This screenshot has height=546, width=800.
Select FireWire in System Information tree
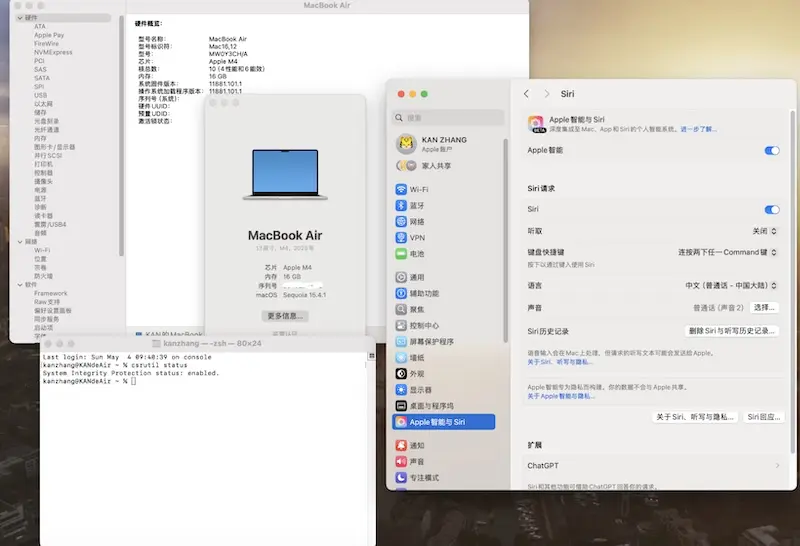click(x=46, y=44)
